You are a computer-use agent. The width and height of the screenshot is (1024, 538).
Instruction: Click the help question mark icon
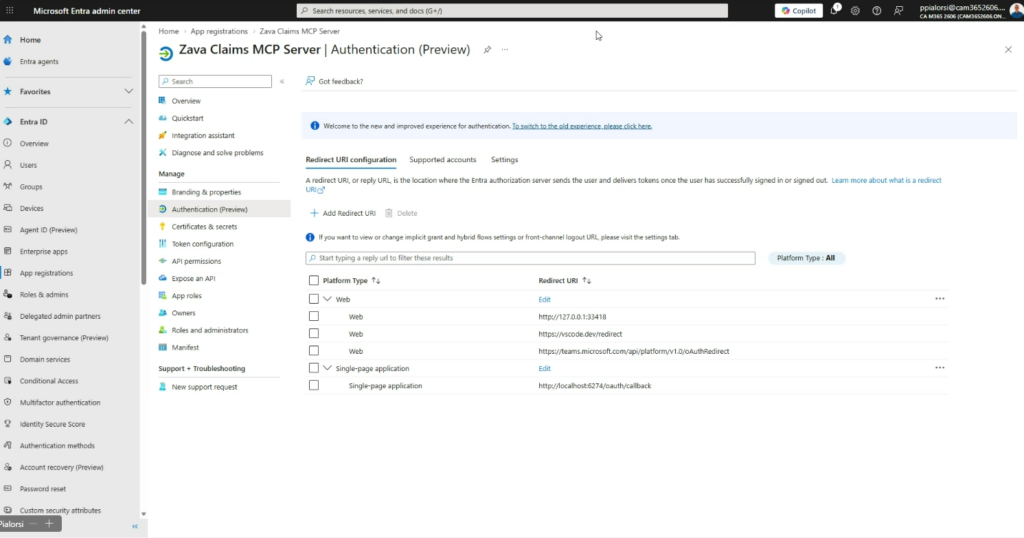coord(876,10)
